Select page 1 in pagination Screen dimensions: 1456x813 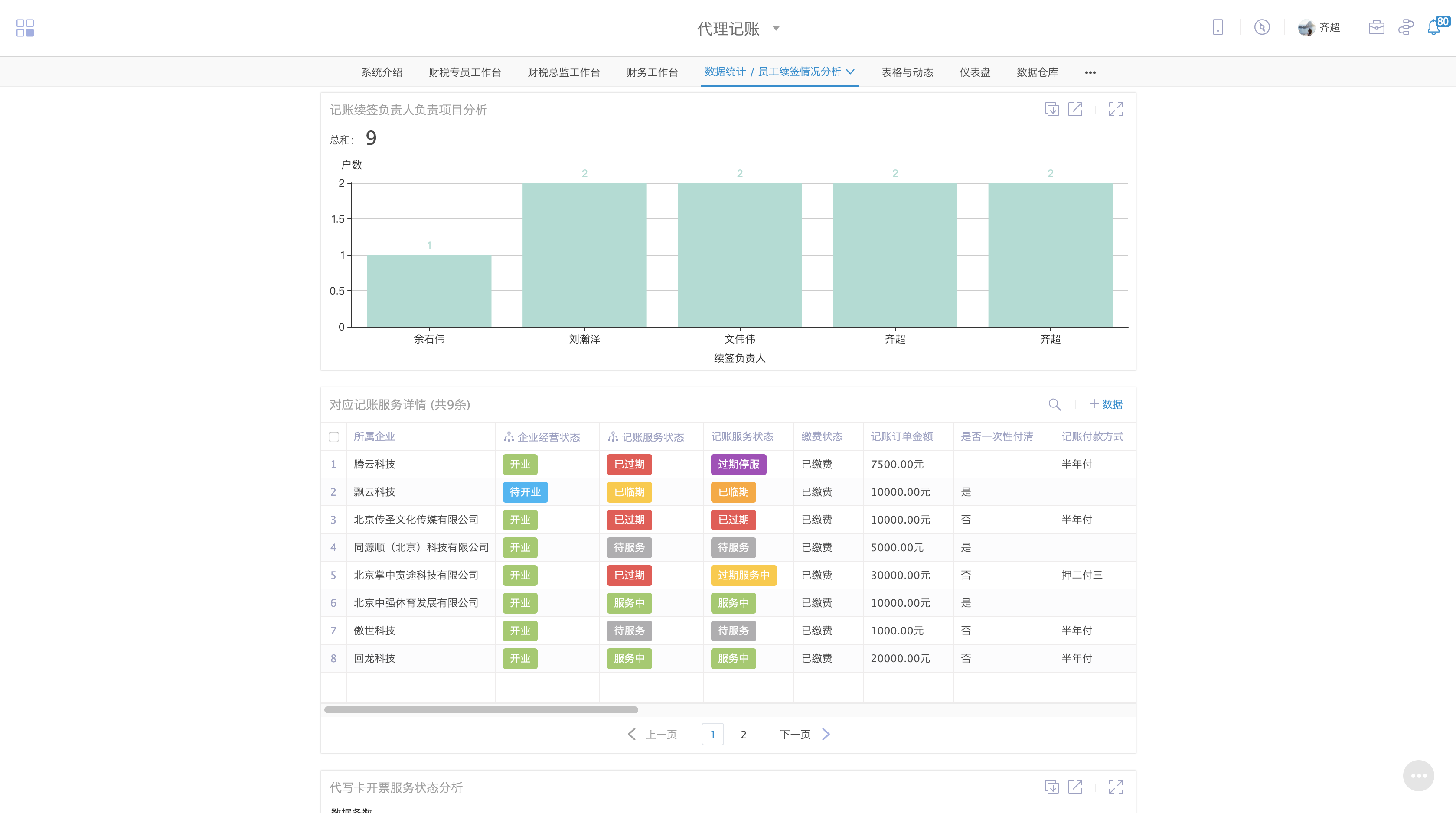pyautogui.click(x=712, y=735)
